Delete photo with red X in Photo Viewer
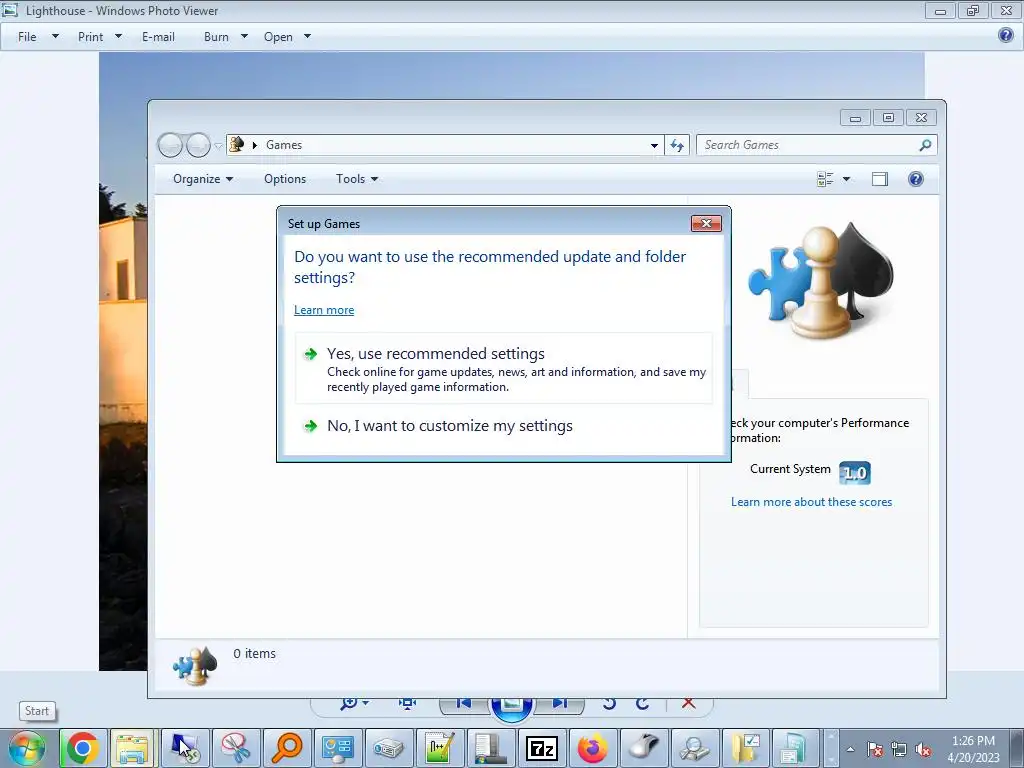This screenshot has width=1024, height=768. pos(688,703)
